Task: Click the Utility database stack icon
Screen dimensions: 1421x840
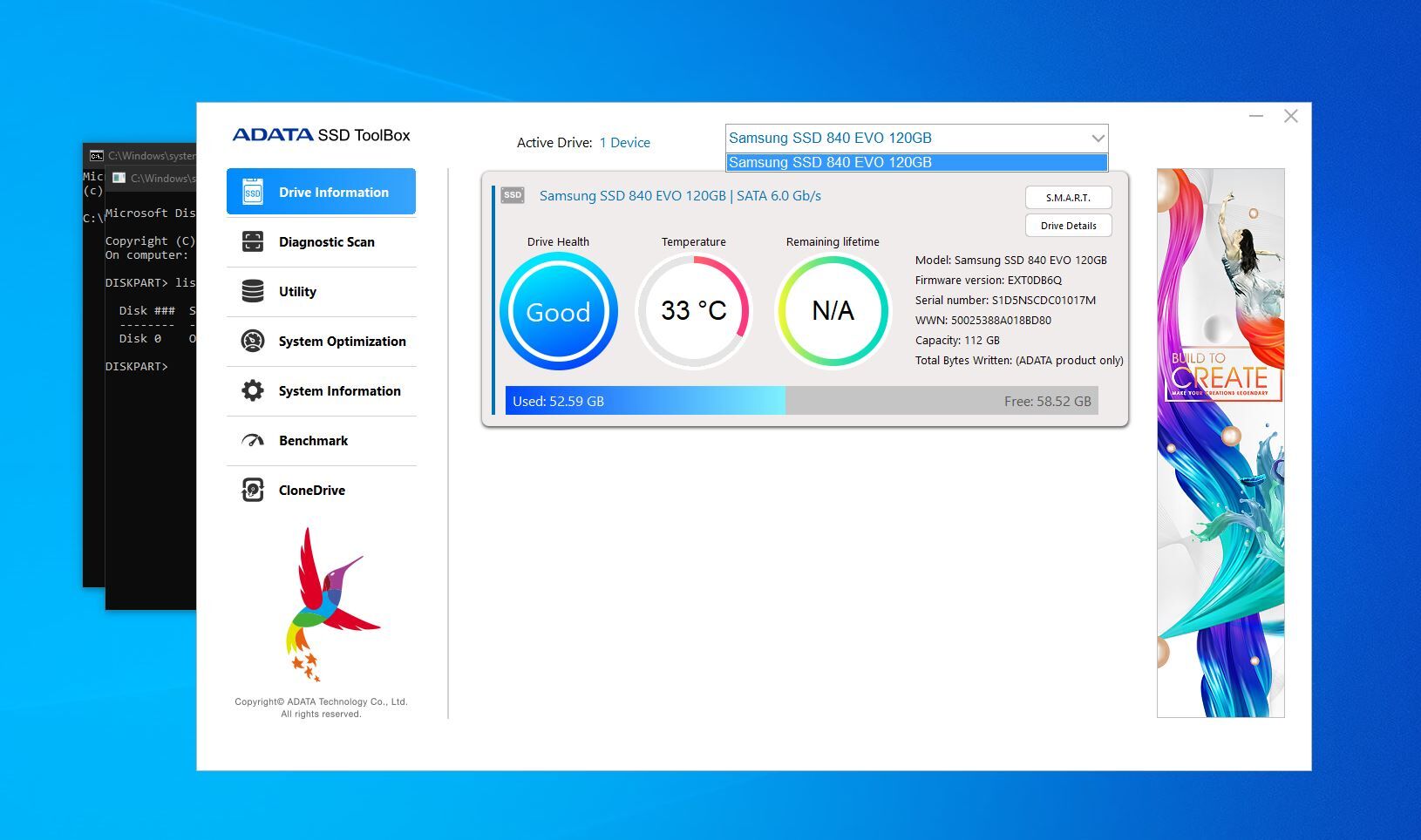Action: pyautogui.click(x=253, y=291)
